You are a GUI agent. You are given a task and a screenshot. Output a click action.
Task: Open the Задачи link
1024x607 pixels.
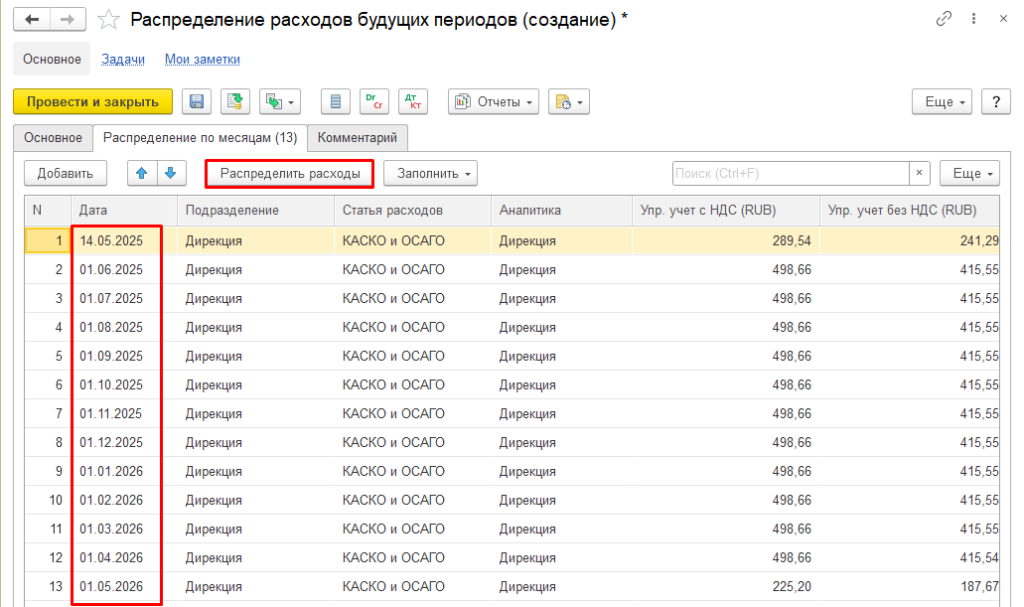[123, 60]
